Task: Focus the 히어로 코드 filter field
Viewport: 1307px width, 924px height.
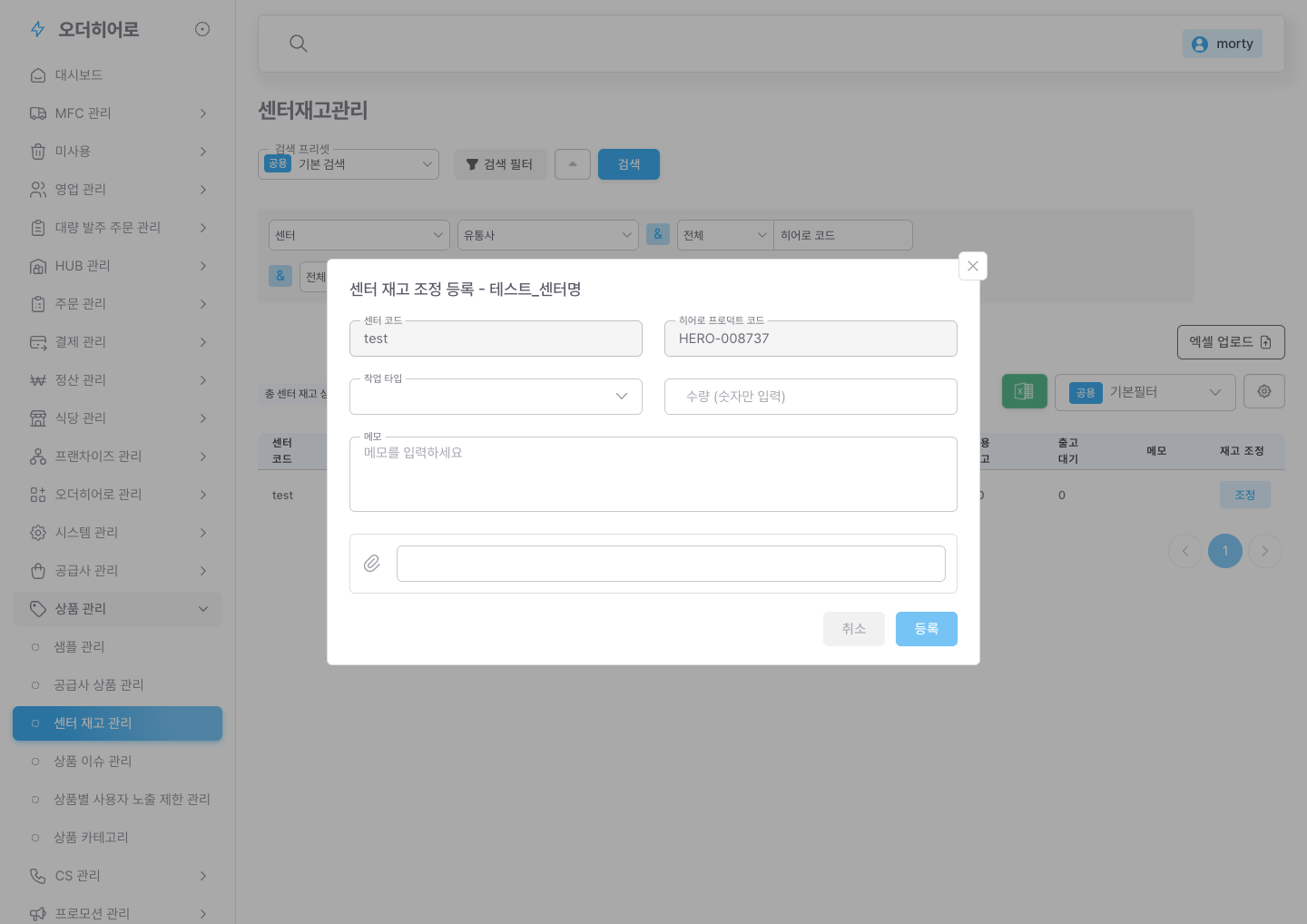Action: 843,235
